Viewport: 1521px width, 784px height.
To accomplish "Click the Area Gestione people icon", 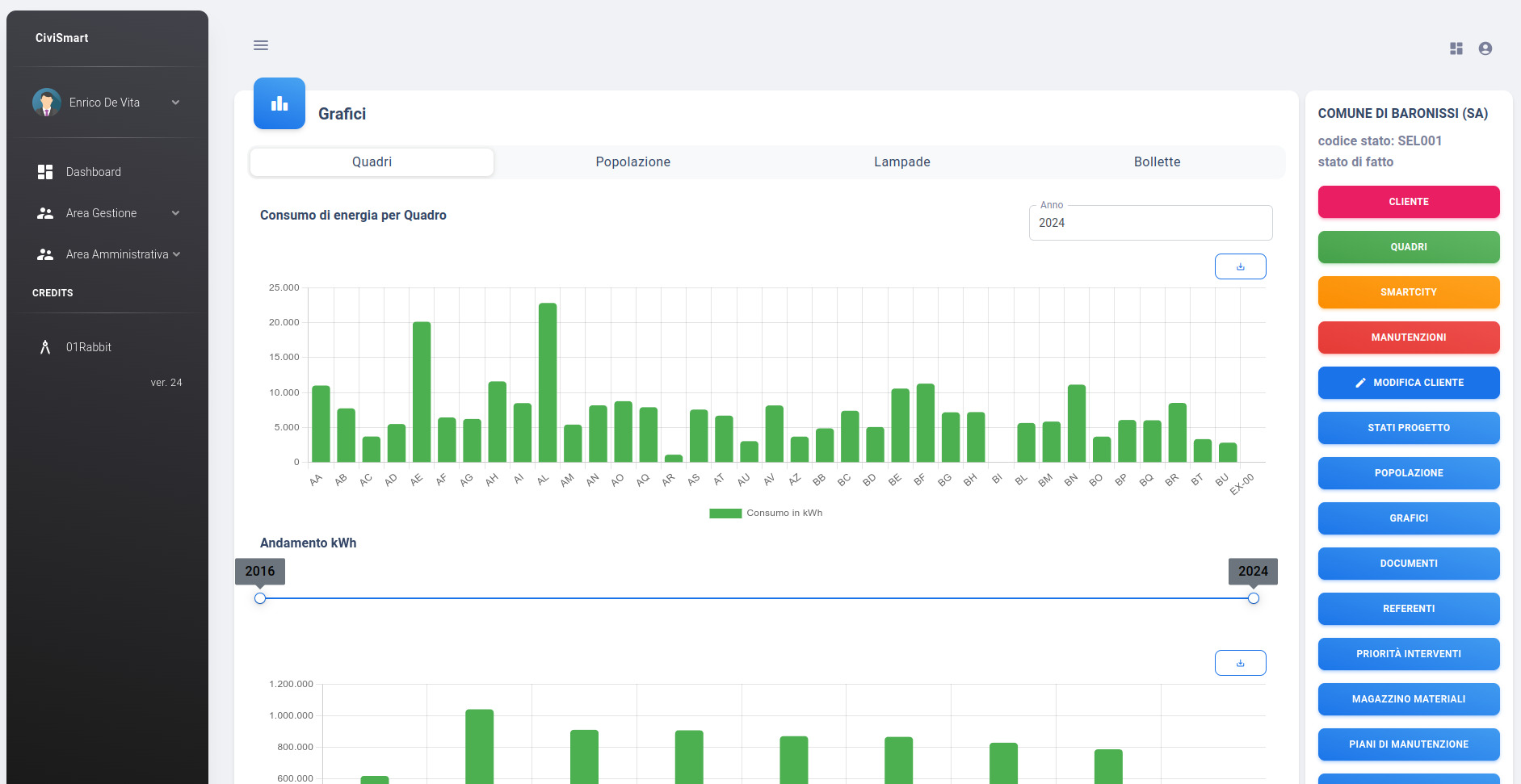I will [45, 213].
